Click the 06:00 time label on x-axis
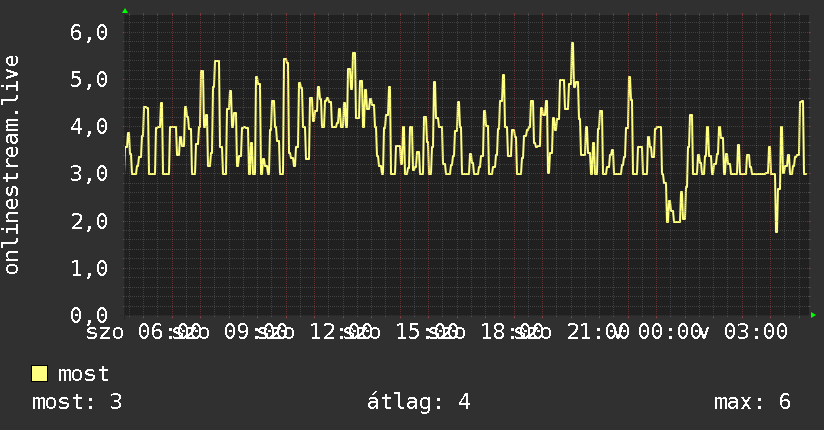Image resolution: width=824 pixels, height=430 pixels. [169, 332]
